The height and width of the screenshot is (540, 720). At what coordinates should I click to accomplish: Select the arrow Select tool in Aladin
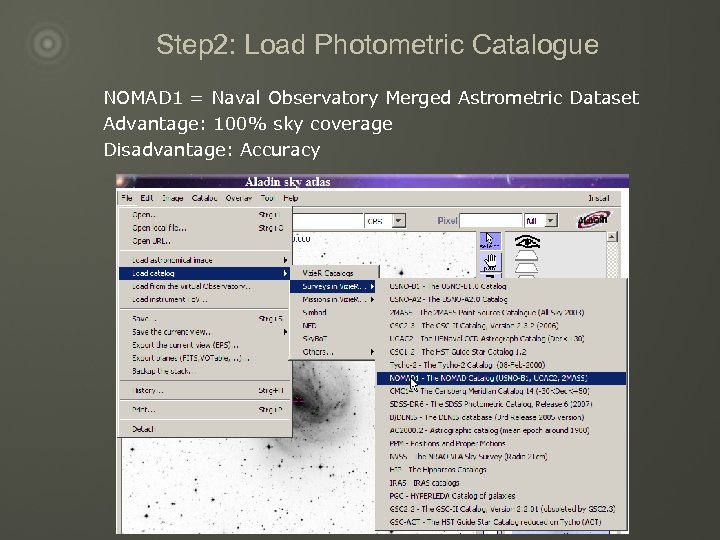[x=490, y=241]
